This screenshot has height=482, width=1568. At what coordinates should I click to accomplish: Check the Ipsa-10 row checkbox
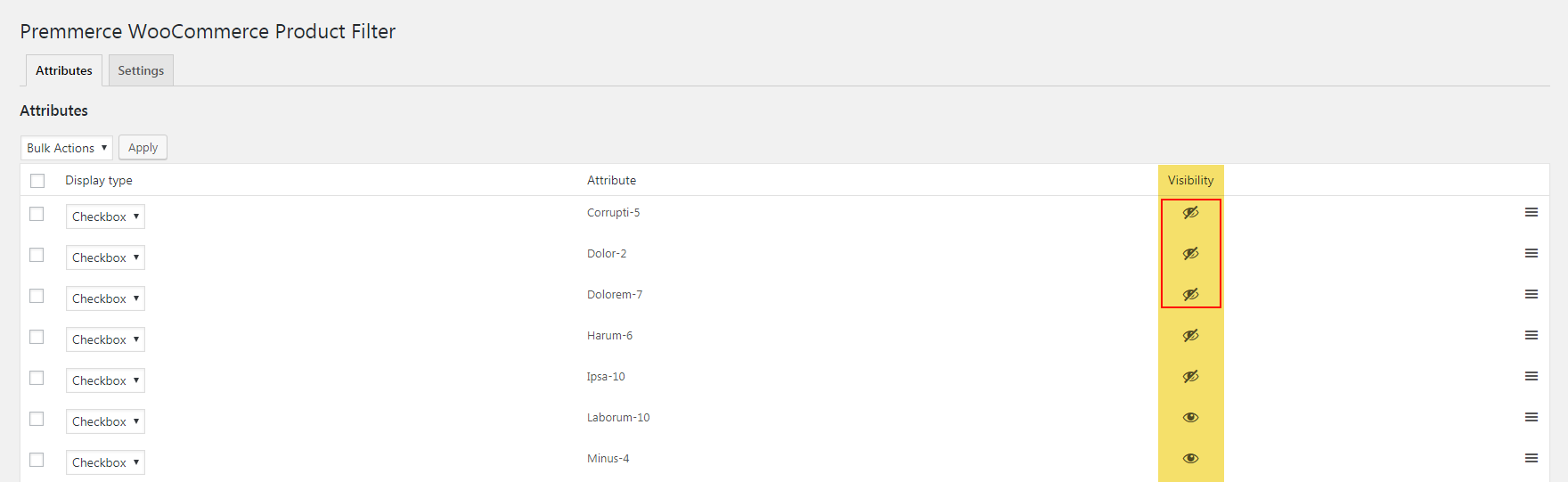(x=37, y=378)
